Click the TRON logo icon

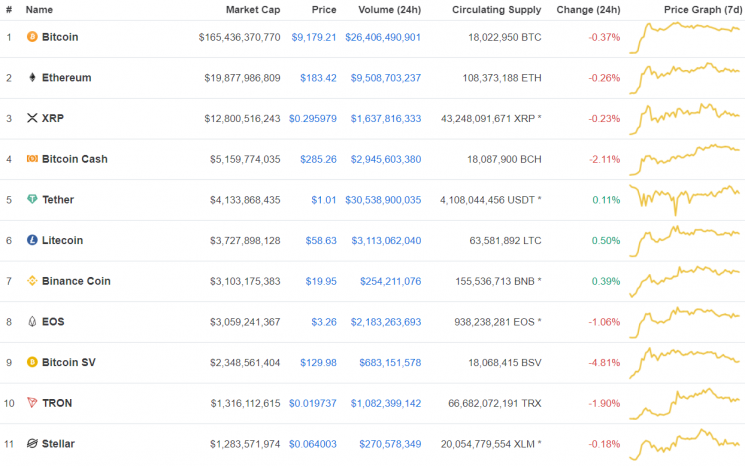(x=32, y=403)
